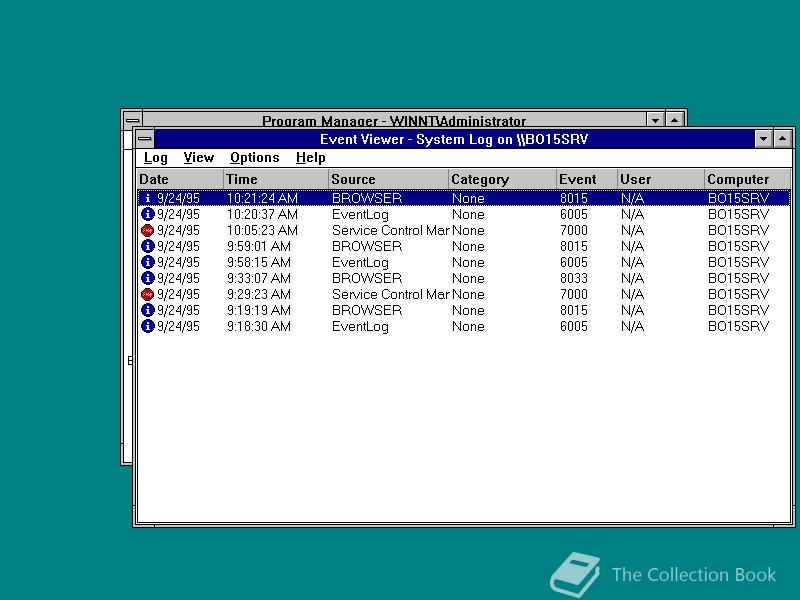
Task: Click info icon of 9:58:15 AM event
Action: (147, 262)
